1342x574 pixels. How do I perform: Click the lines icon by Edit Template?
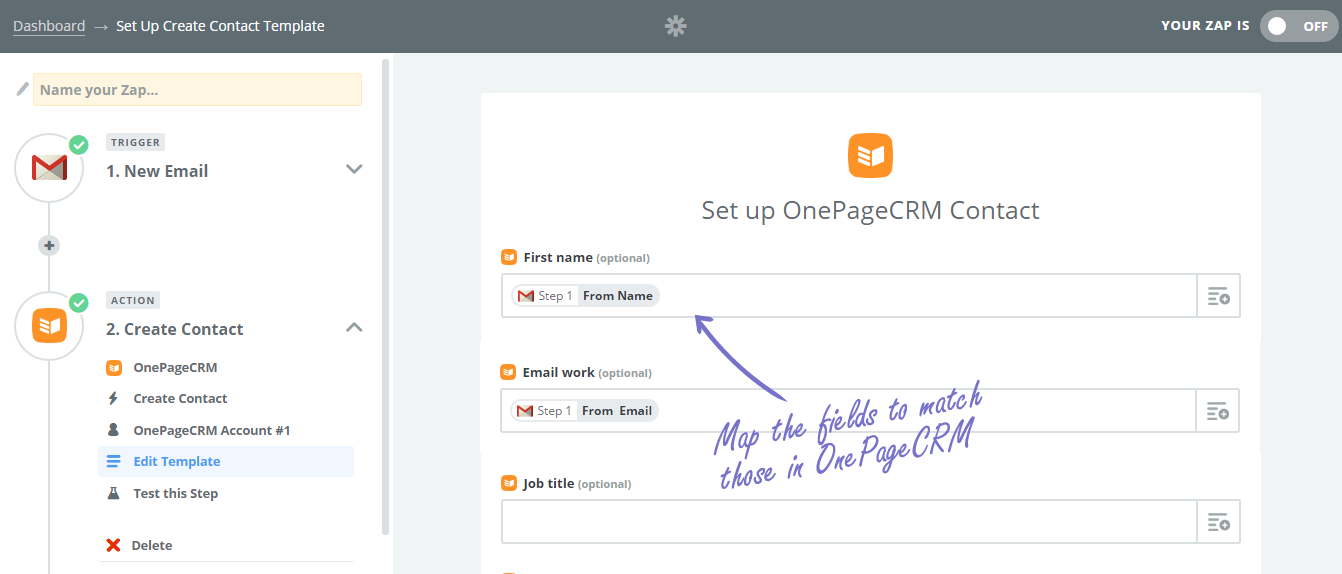pyautogui.click(x=113, y=461)
